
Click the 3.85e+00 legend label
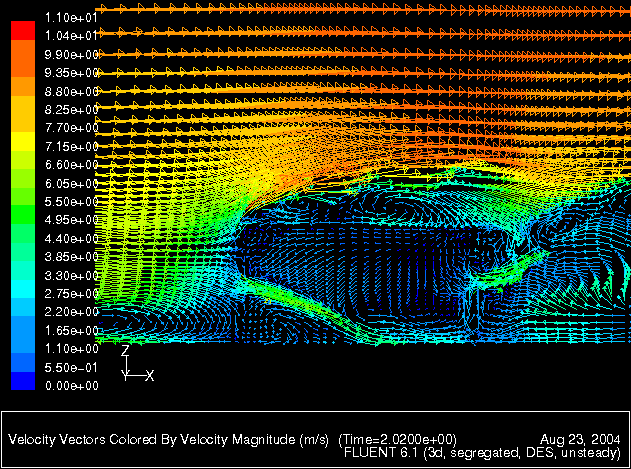[72, 257]
